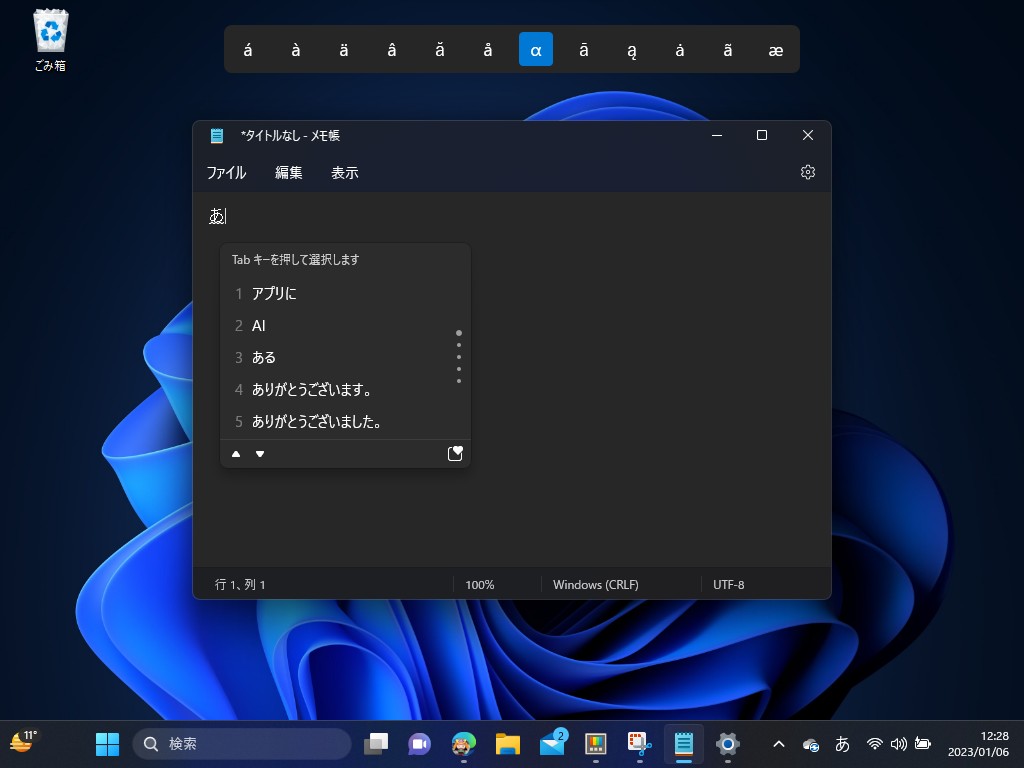Viewport: 1024px width, 768px height.
Task: Open the Mail app in taskbar
Action: coord(552,743)
